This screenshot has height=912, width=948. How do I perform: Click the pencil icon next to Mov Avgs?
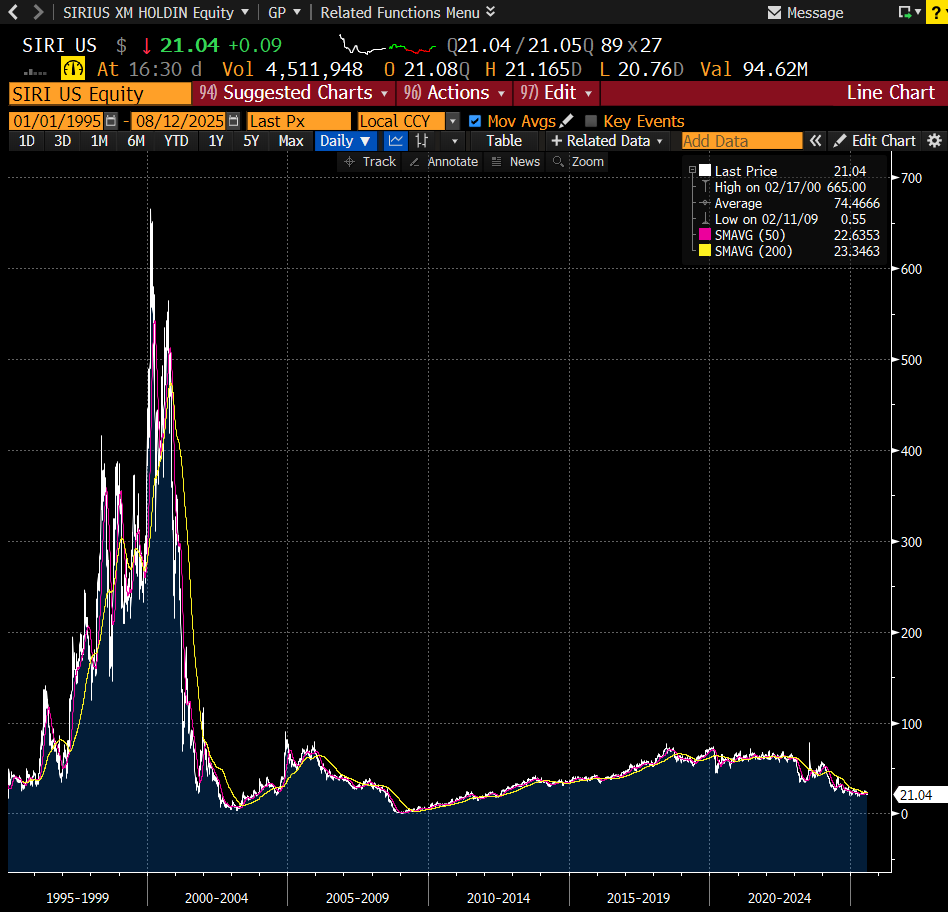click(x=567, y=121)
